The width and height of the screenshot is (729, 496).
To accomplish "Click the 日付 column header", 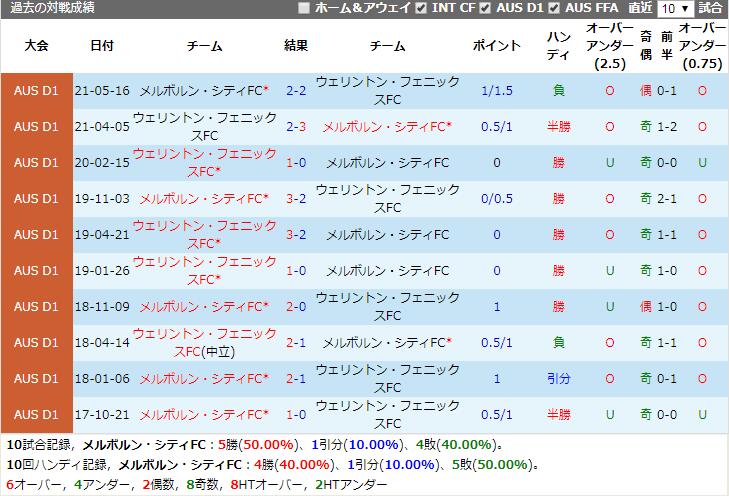I will pyautogui.click(x=102, y=46).
